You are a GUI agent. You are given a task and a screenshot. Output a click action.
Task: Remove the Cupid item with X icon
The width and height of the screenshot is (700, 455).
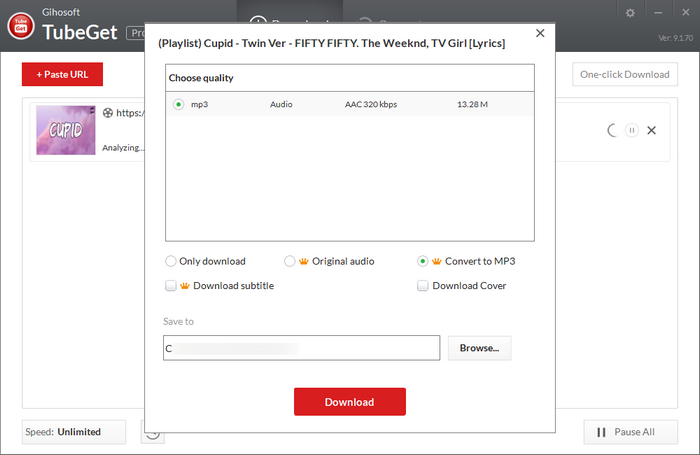point(652,130)
